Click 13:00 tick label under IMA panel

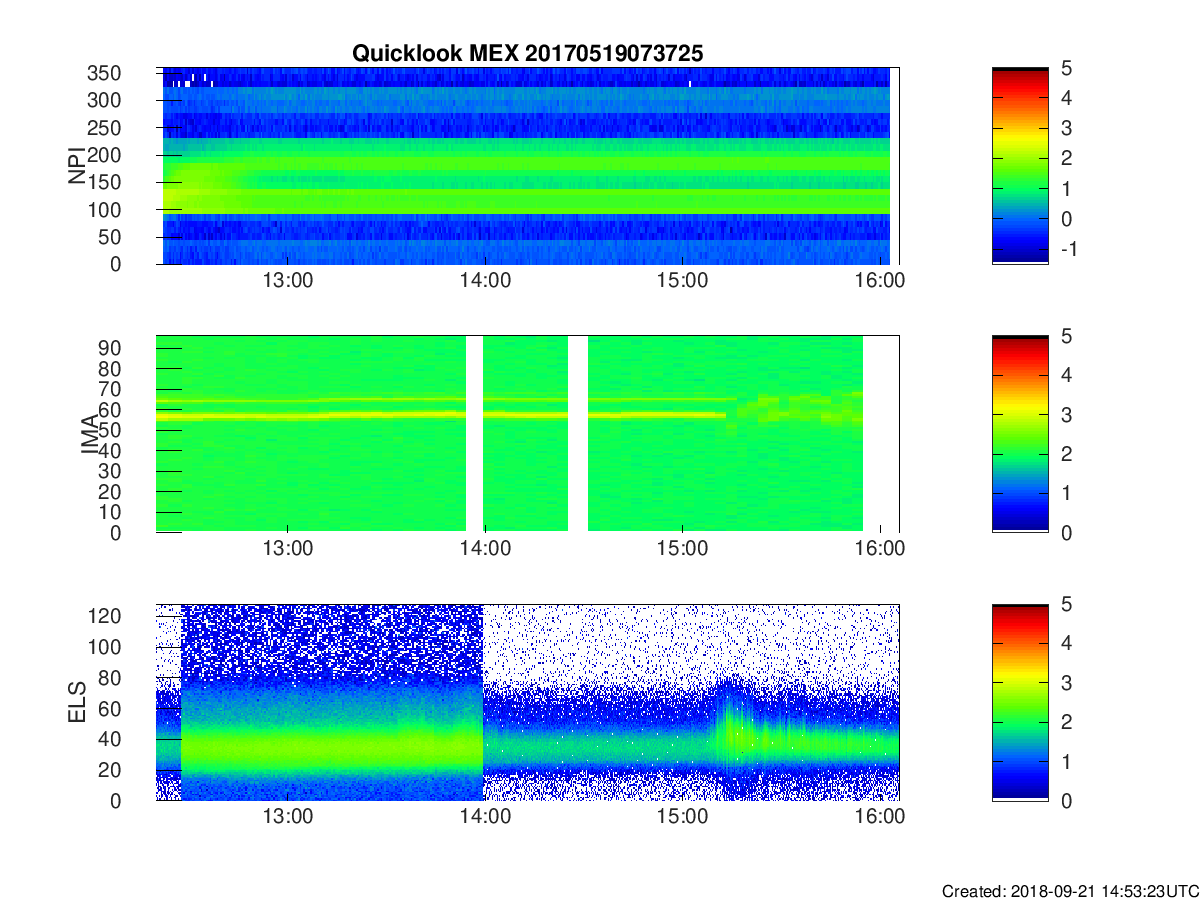click(x=288, y=550)
